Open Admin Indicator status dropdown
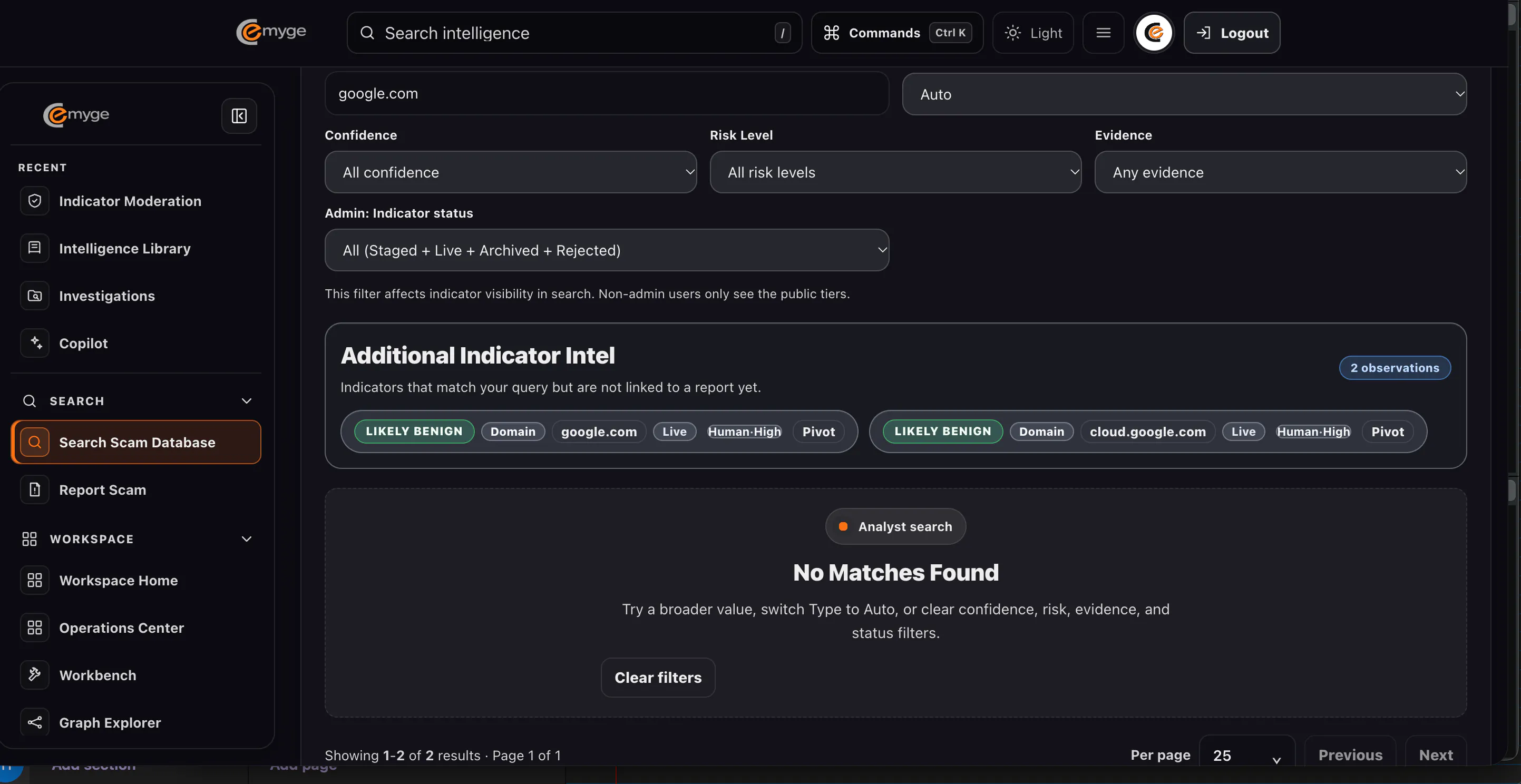 coord(607,250)
